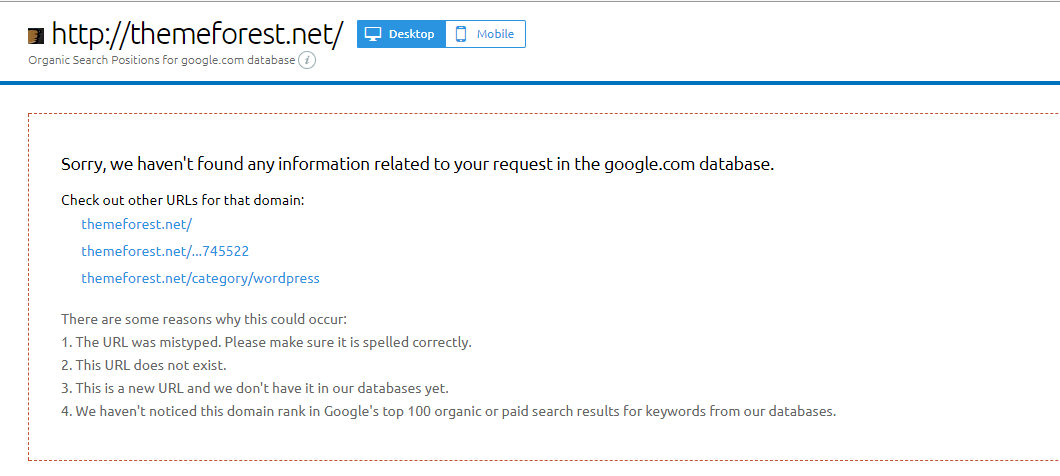Screen dimensions: 1060x476
Task: Click the Check out other URLs label
Action: coord(183,200)
